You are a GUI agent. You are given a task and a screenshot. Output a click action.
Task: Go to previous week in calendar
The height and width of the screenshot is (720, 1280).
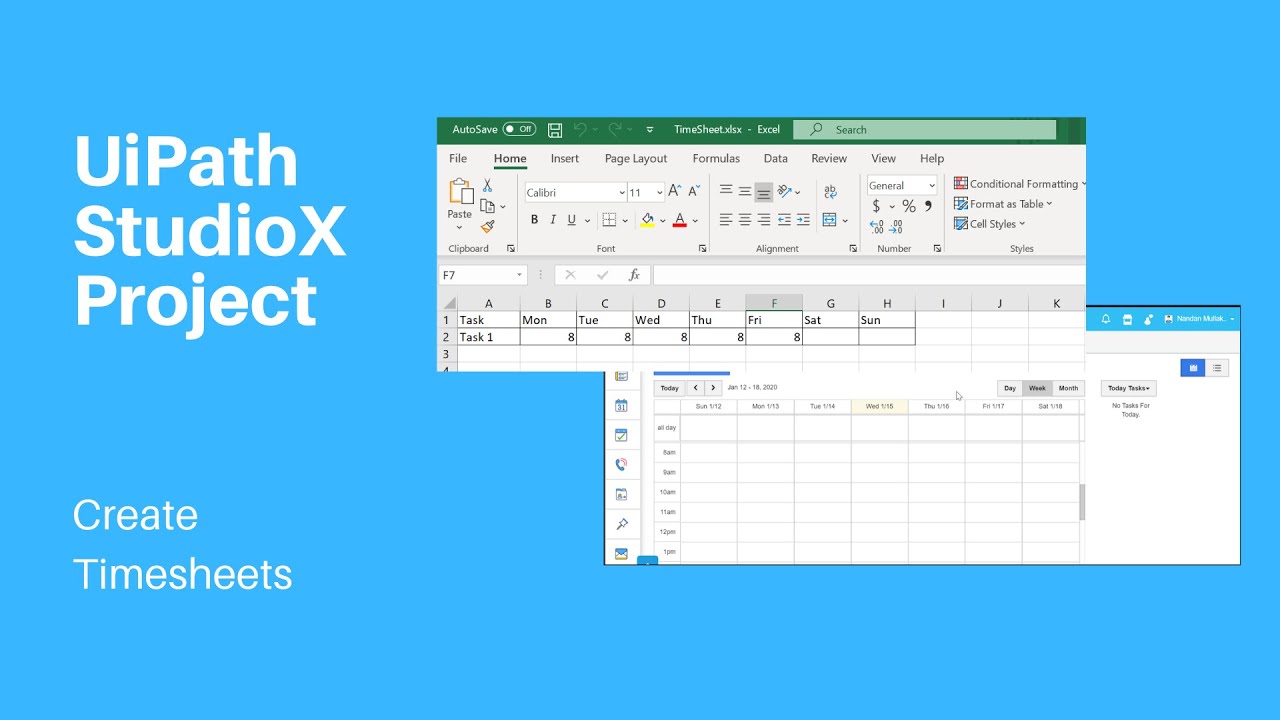point(695,388)
